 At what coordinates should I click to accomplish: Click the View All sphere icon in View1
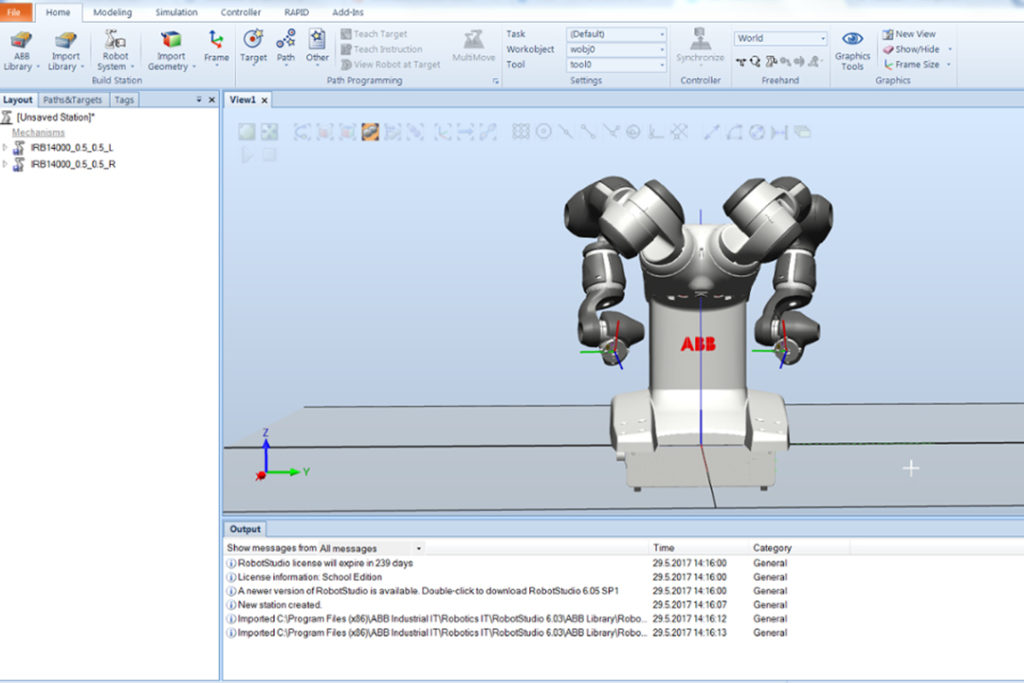tap(247, 132)
